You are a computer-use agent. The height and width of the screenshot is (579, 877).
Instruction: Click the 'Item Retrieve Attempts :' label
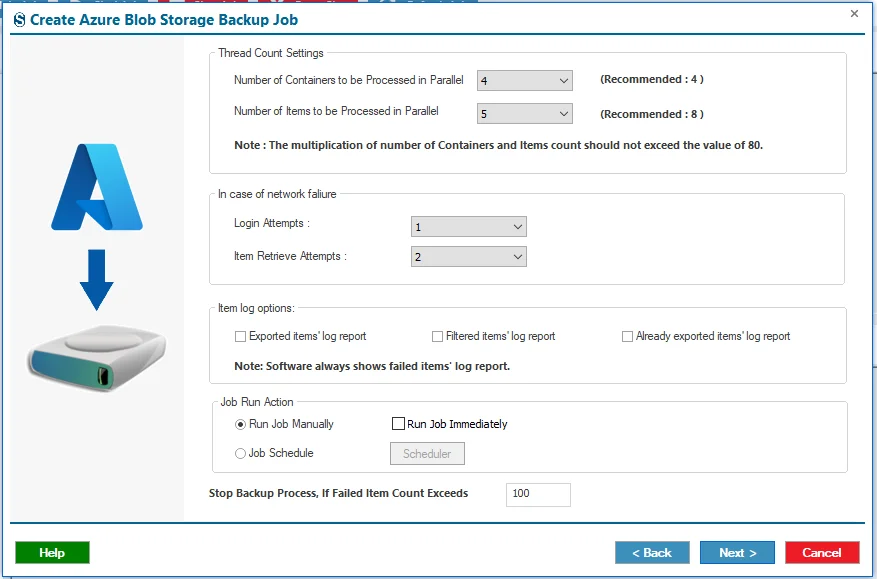290,256
